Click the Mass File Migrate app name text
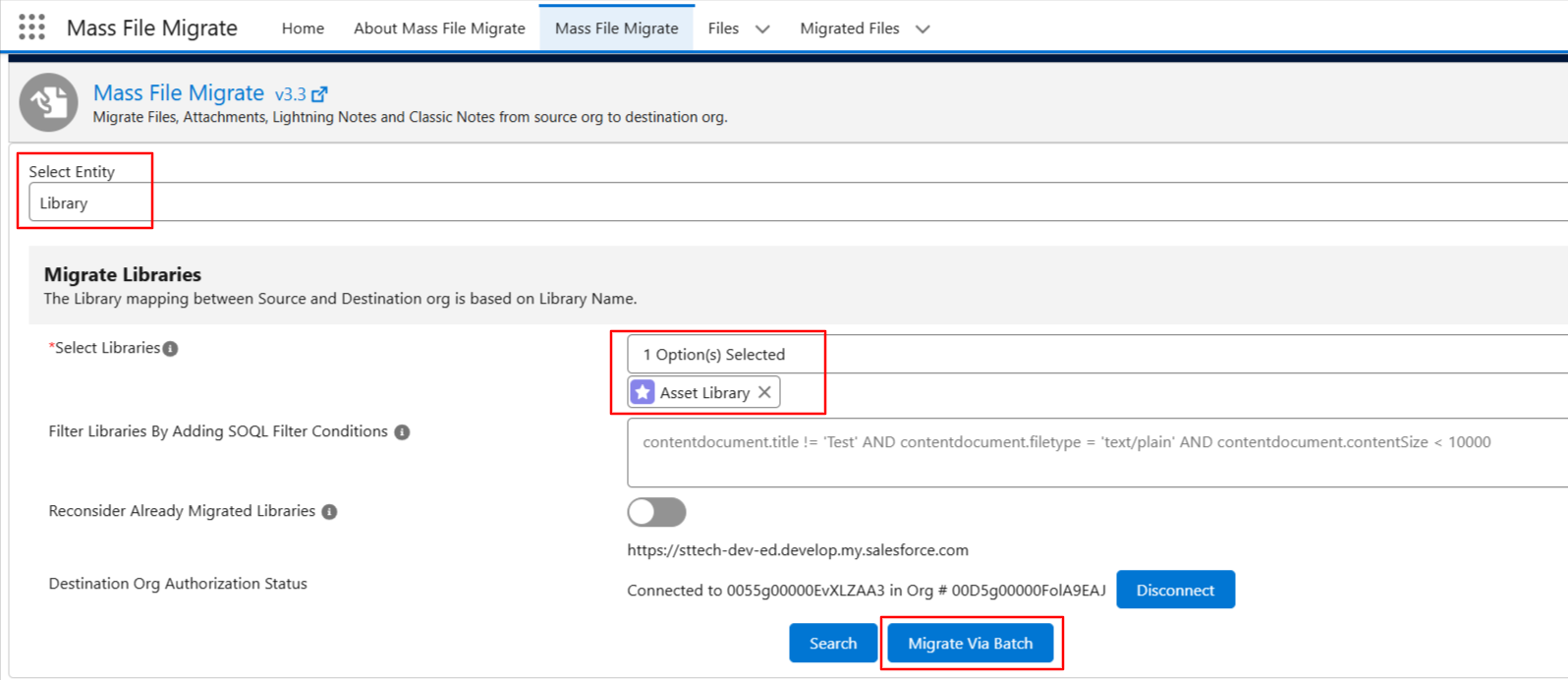This screenshot has height=680, width=1568. click(152, 28)
